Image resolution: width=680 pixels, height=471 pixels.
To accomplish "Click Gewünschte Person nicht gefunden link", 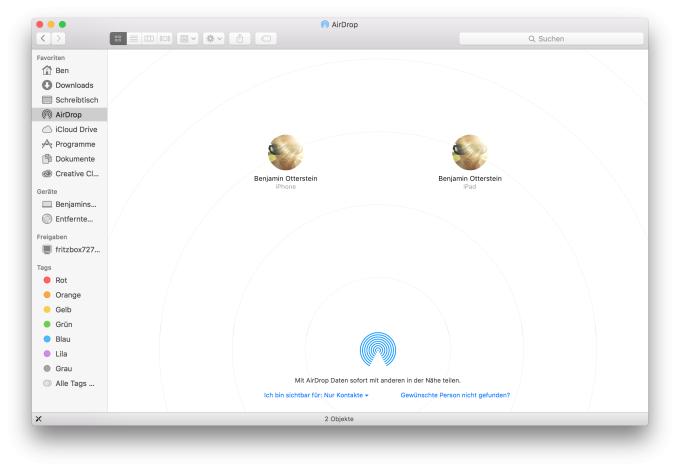I will coord(455,395).
